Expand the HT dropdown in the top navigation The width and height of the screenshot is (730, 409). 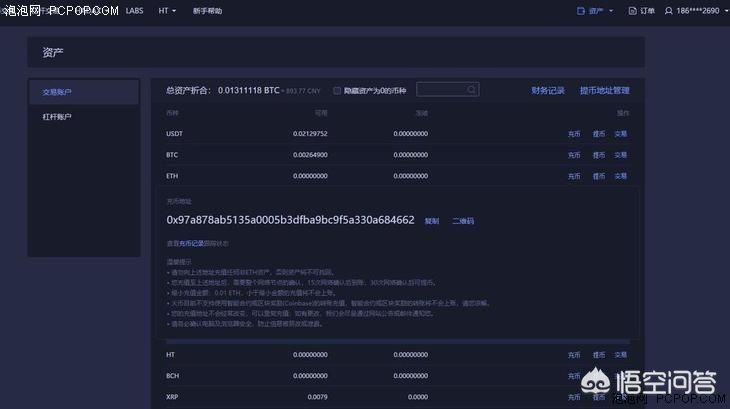click(167, 10)
